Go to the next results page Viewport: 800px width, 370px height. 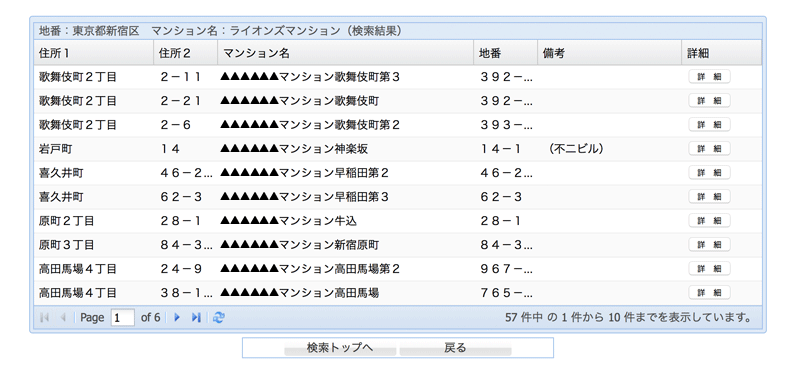pos(177,317)
